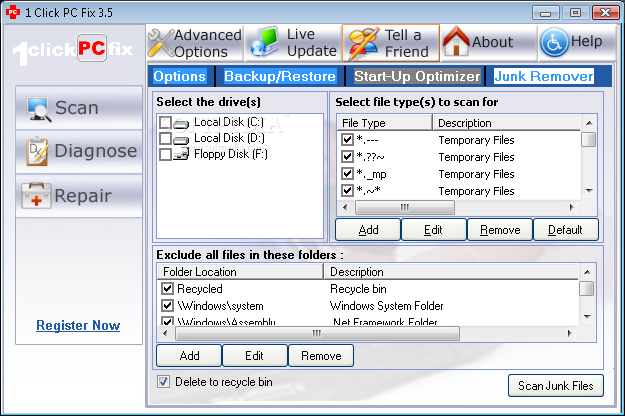Click the Scan magnifier monitor icon
Screen dimensions: 625x416
coord(39,109)
